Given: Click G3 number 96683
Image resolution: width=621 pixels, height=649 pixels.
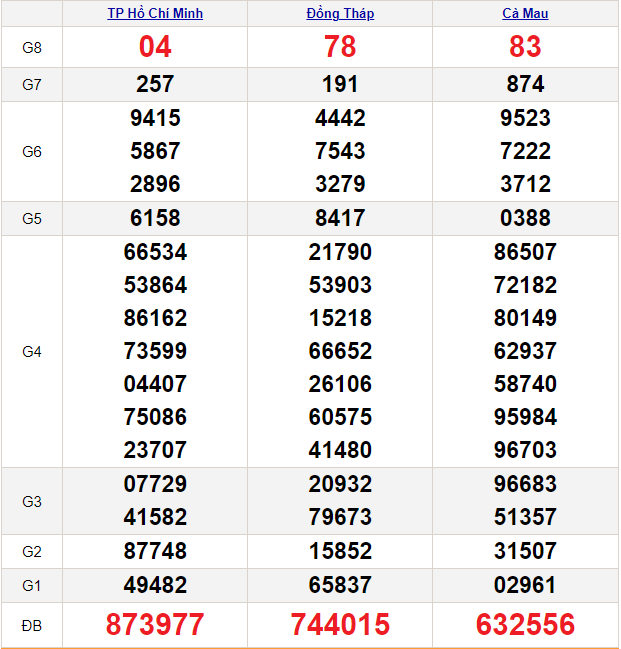Looking at the screenshot, I should coord(525,484).
